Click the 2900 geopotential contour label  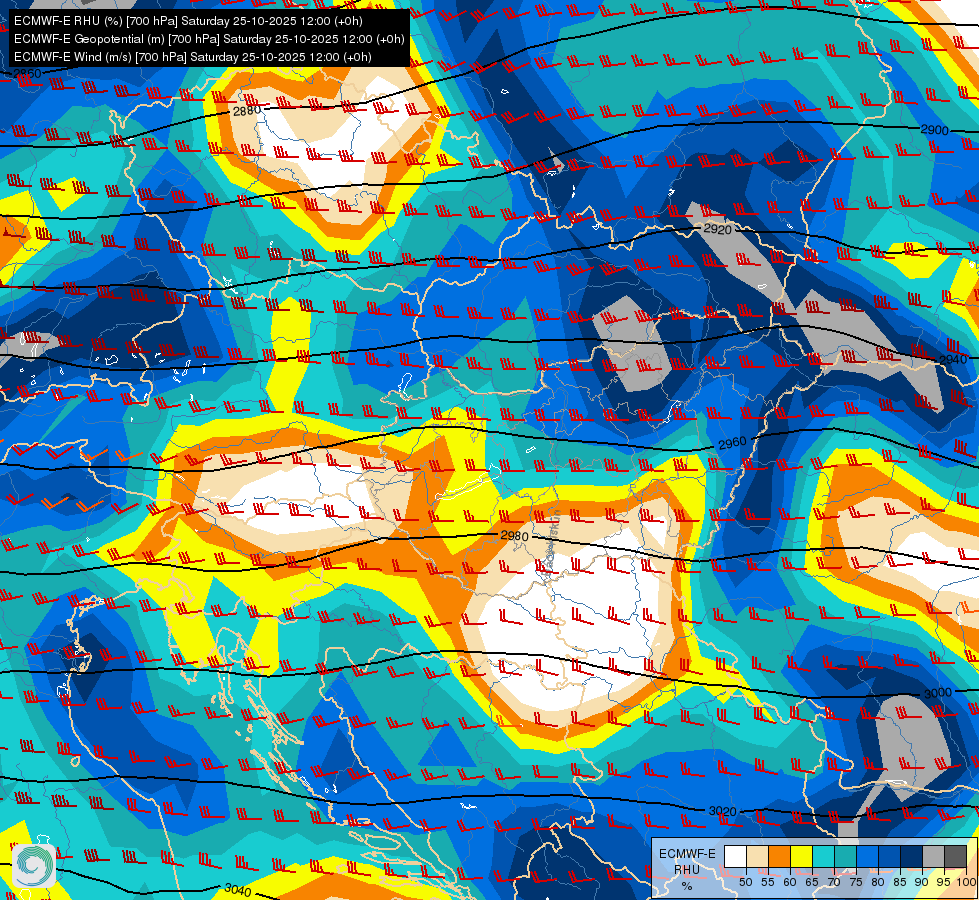click(x=935, y=130)
